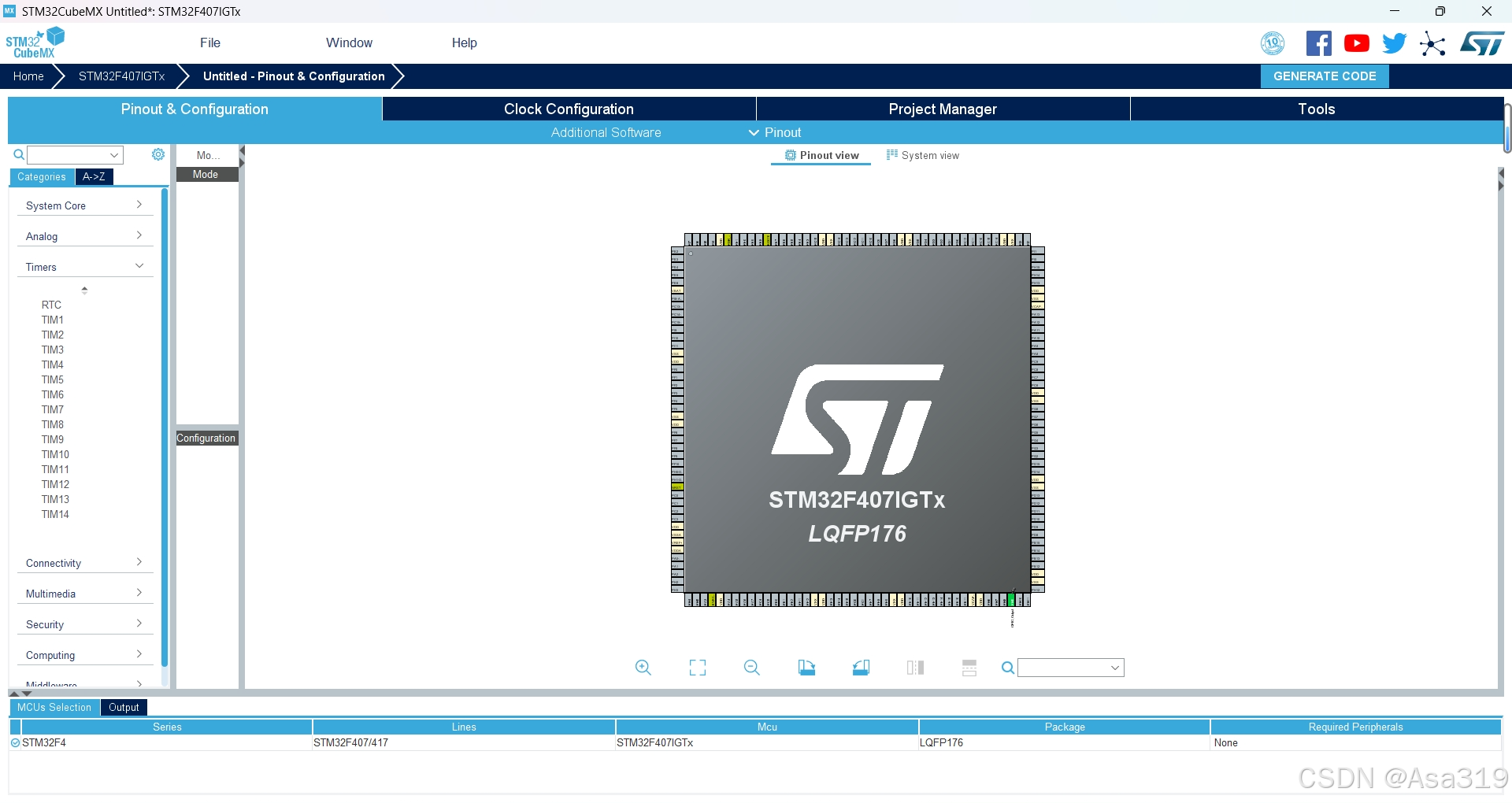
Task: Click the Package column header
Action: 1065,727
